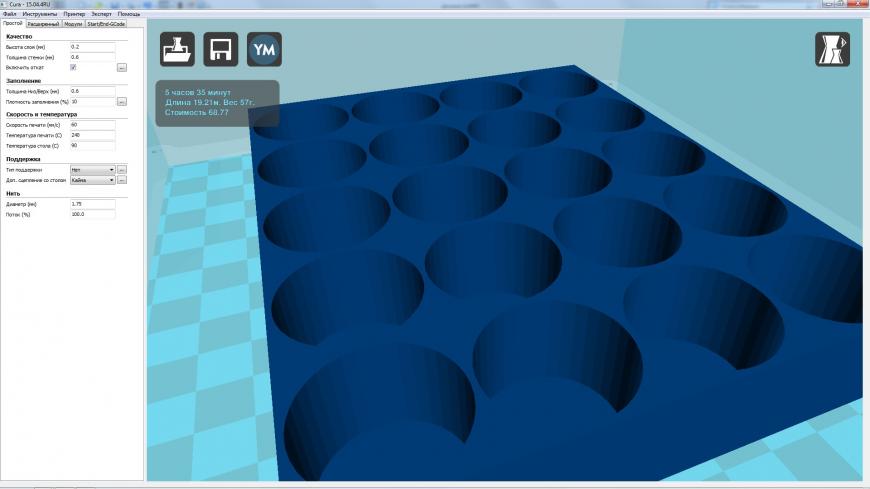Switch to the Простой tab
Image resolution: width=870 pixels, height=489 pixels.
[13, 23]
